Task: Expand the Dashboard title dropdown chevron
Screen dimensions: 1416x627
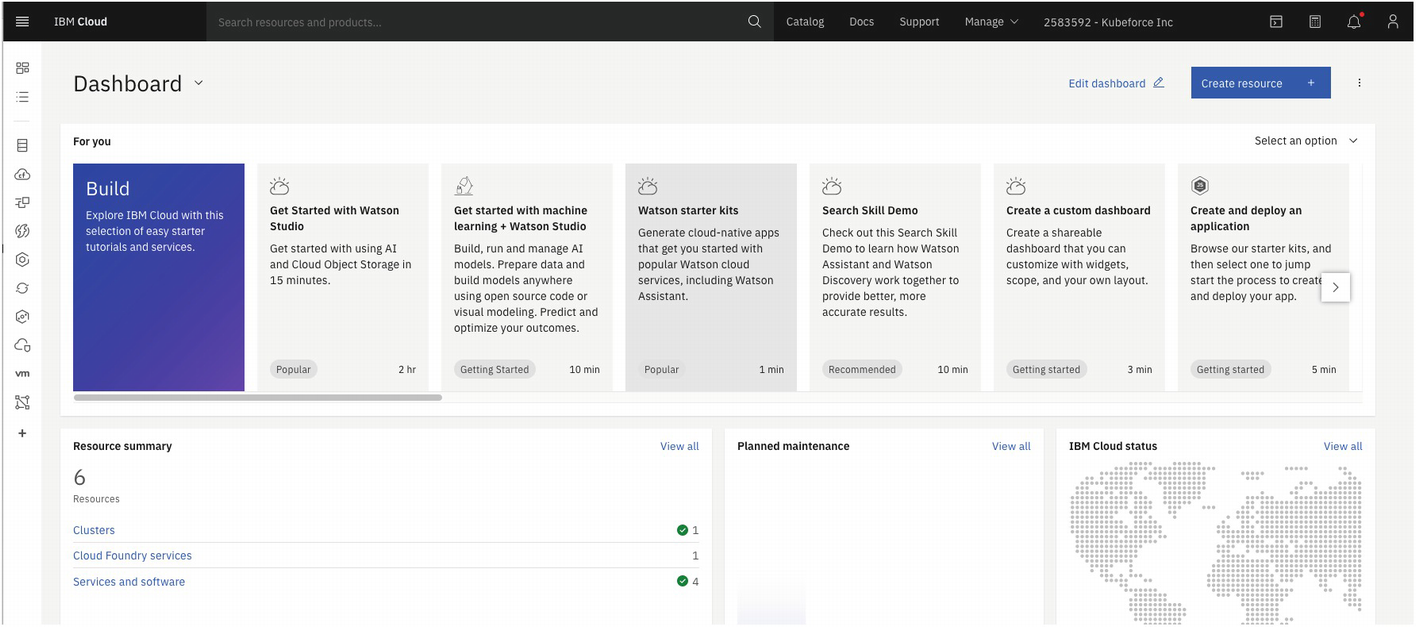Action: coord(198,83)
